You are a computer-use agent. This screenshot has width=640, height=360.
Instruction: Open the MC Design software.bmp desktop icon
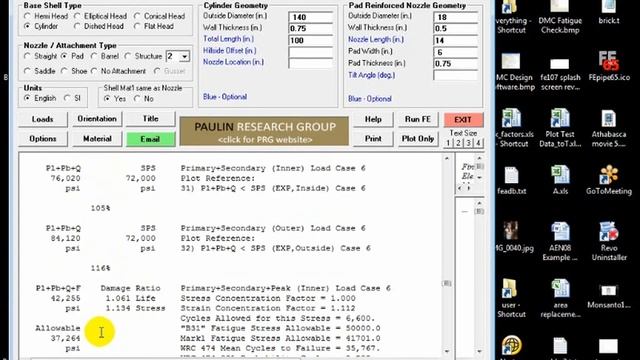[513, 71]
